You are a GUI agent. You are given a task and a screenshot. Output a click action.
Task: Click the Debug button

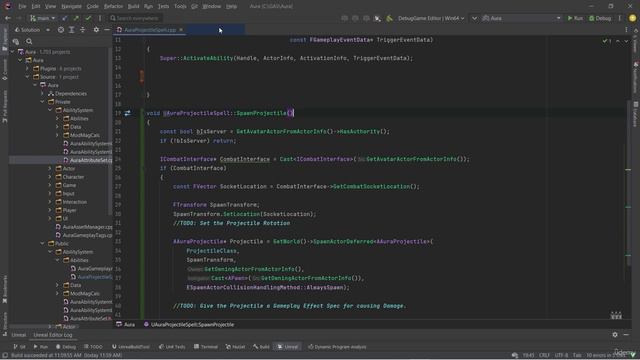pos(600,18)
